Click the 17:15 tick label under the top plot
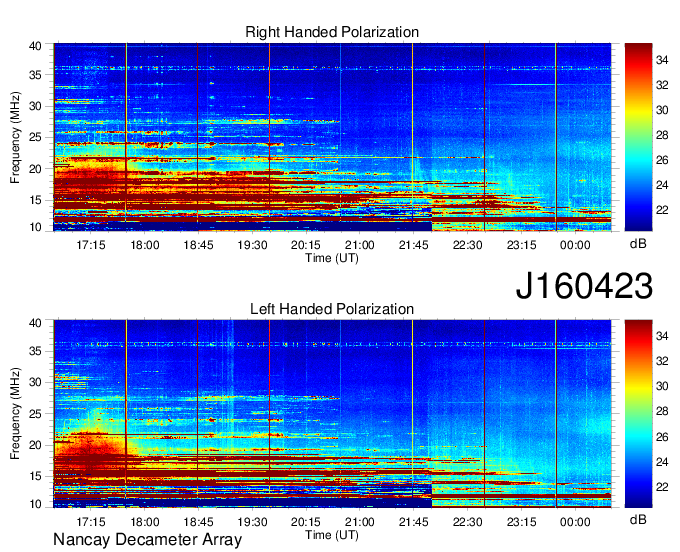 click(x=91, y=245)
